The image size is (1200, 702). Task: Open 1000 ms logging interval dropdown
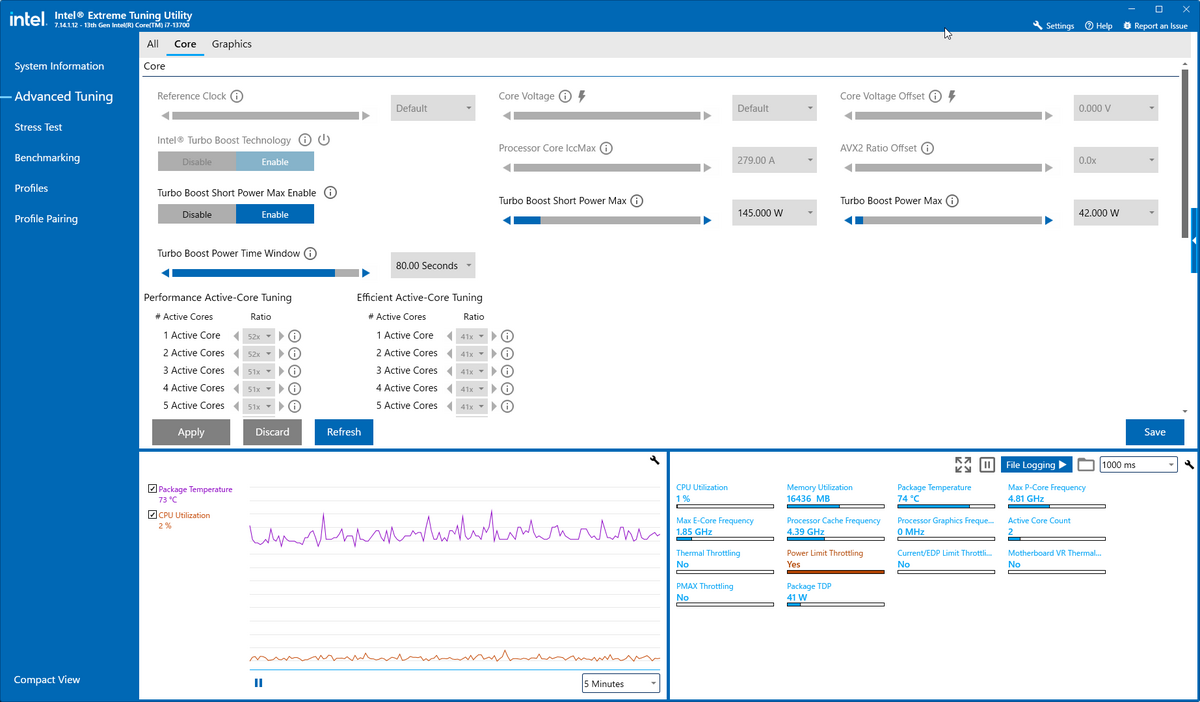click(1139, 465)
